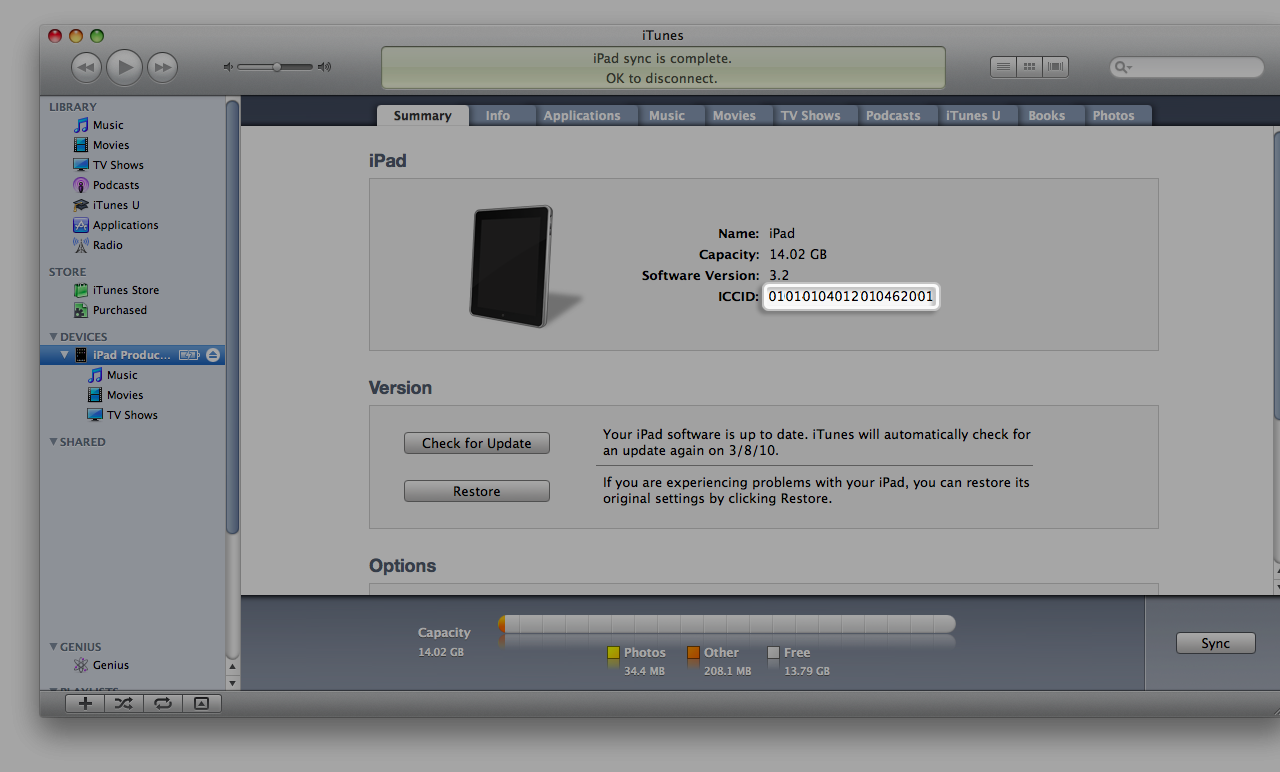This screenshot has height=772, width=1280.
Task: Adjust the volume slider knob
Action: (277, 67)
